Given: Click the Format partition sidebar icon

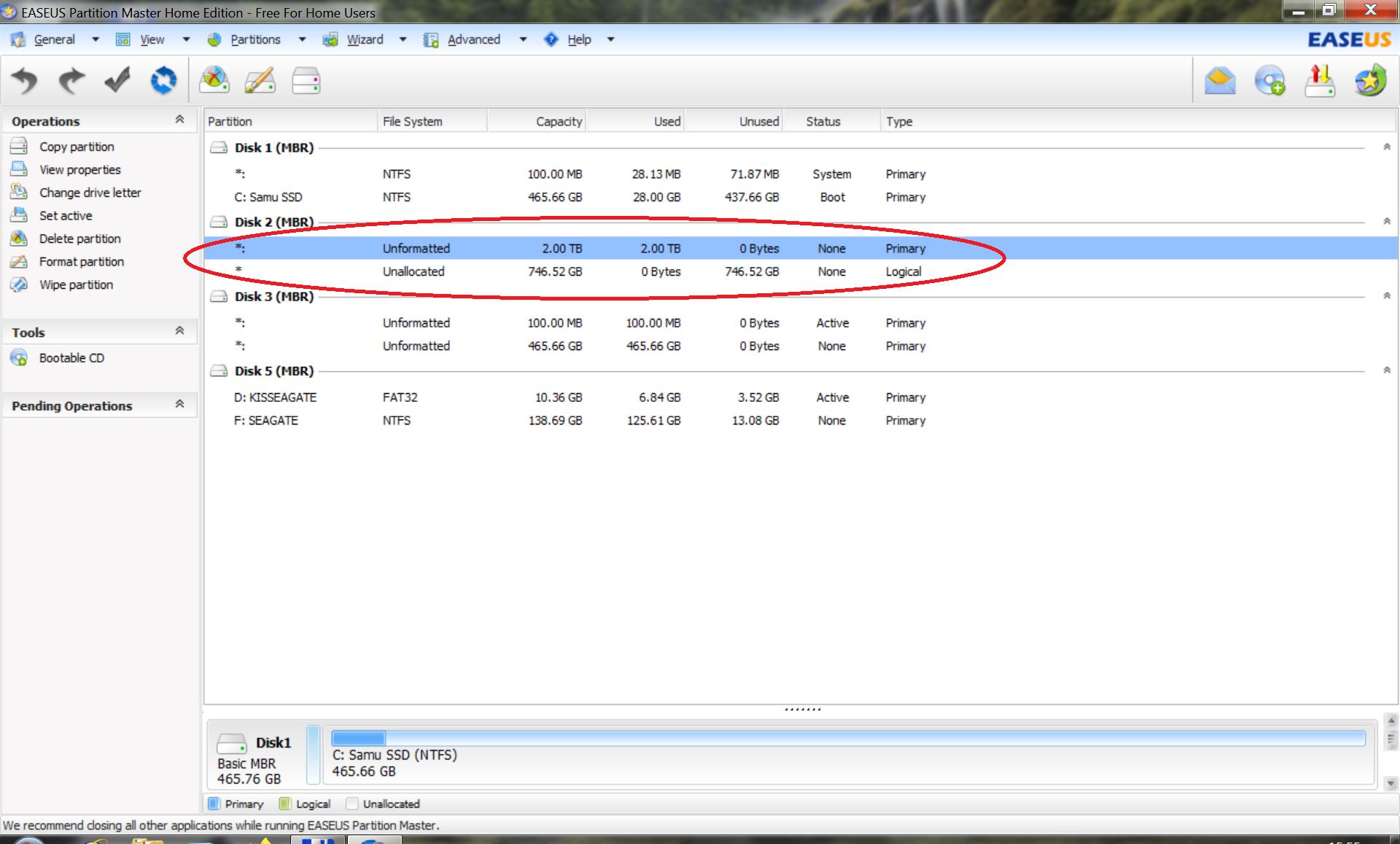Looking at the screenshot, I should click(19, 261).
